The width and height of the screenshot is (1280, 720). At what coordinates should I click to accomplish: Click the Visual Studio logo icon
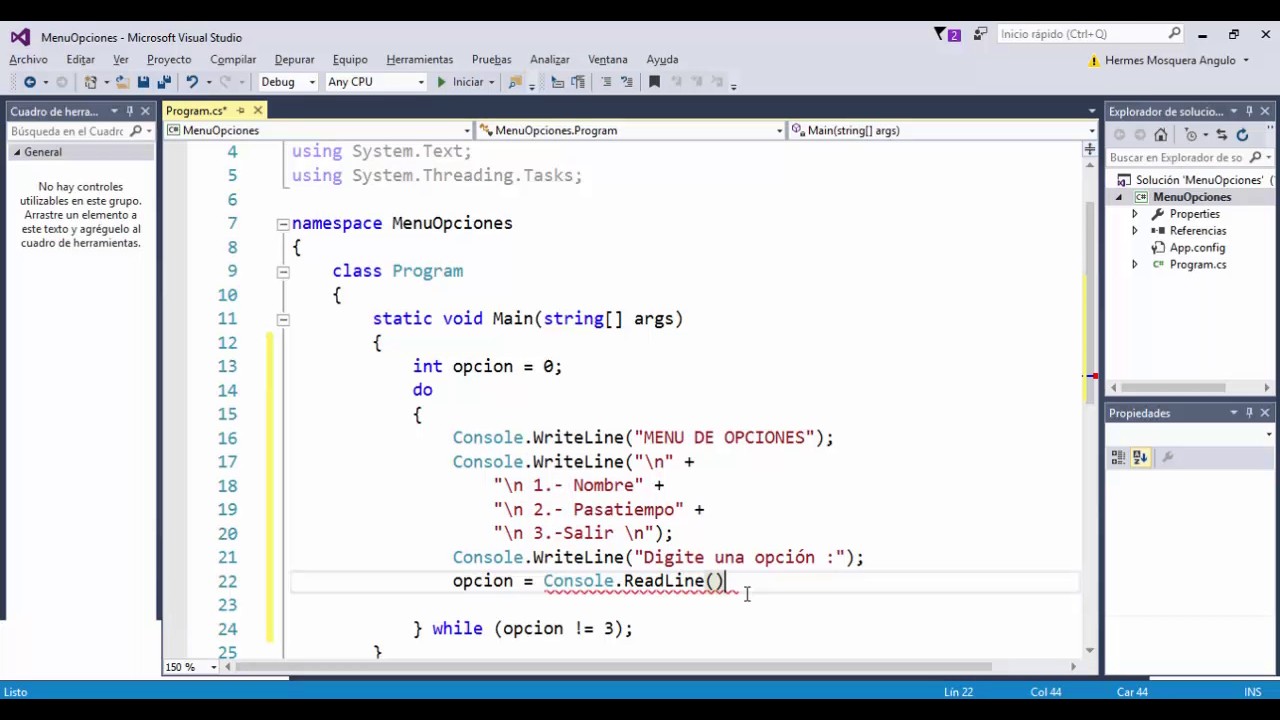coord(20,37)
